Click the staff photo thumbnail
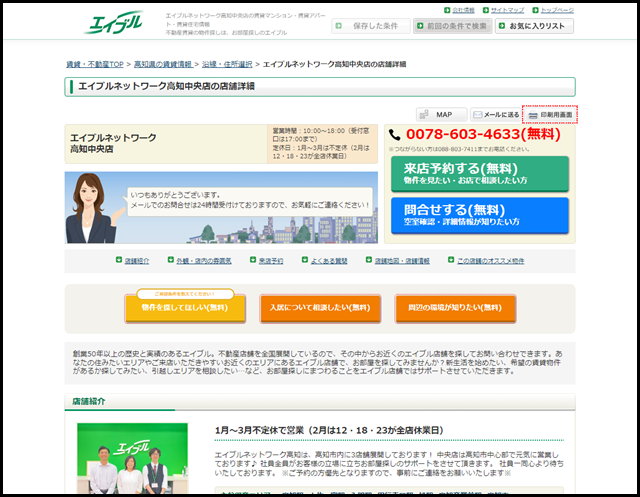The height and width of the screenshot is (497, 640). click(132, 459)
